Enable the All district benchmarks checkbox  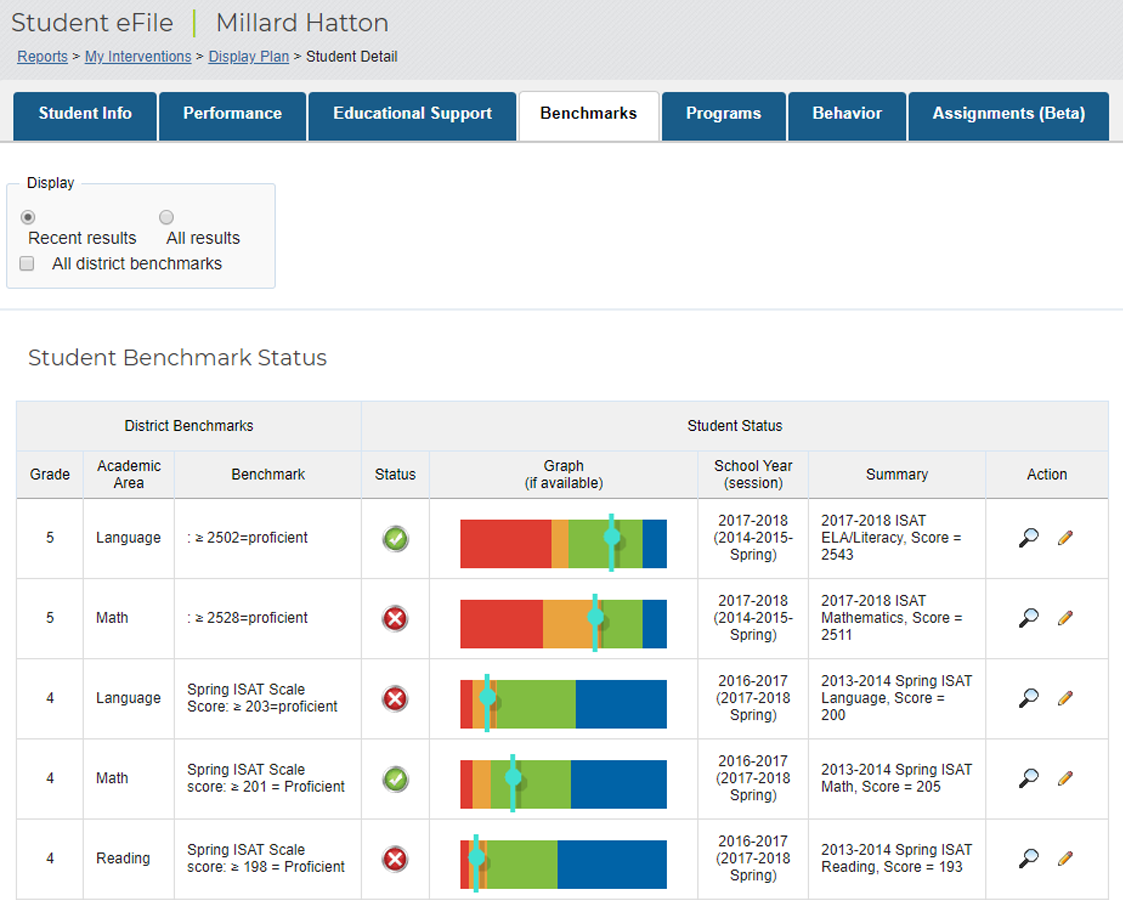[x=28, y=264]
